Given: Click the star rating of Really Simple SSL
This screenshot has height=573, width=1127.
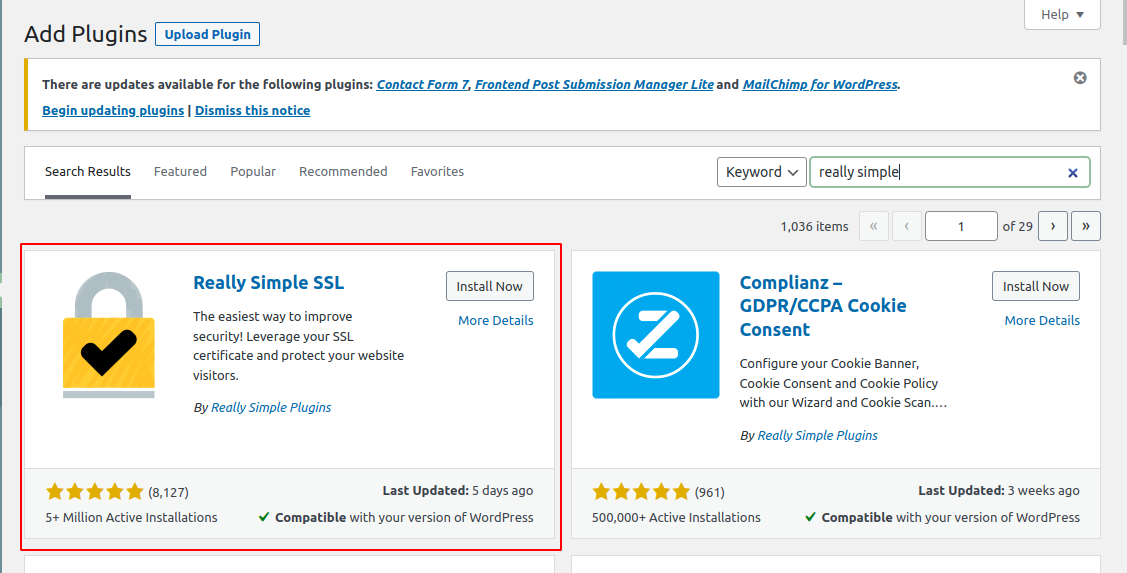Looking at the screenshot, I should (95, 492).
